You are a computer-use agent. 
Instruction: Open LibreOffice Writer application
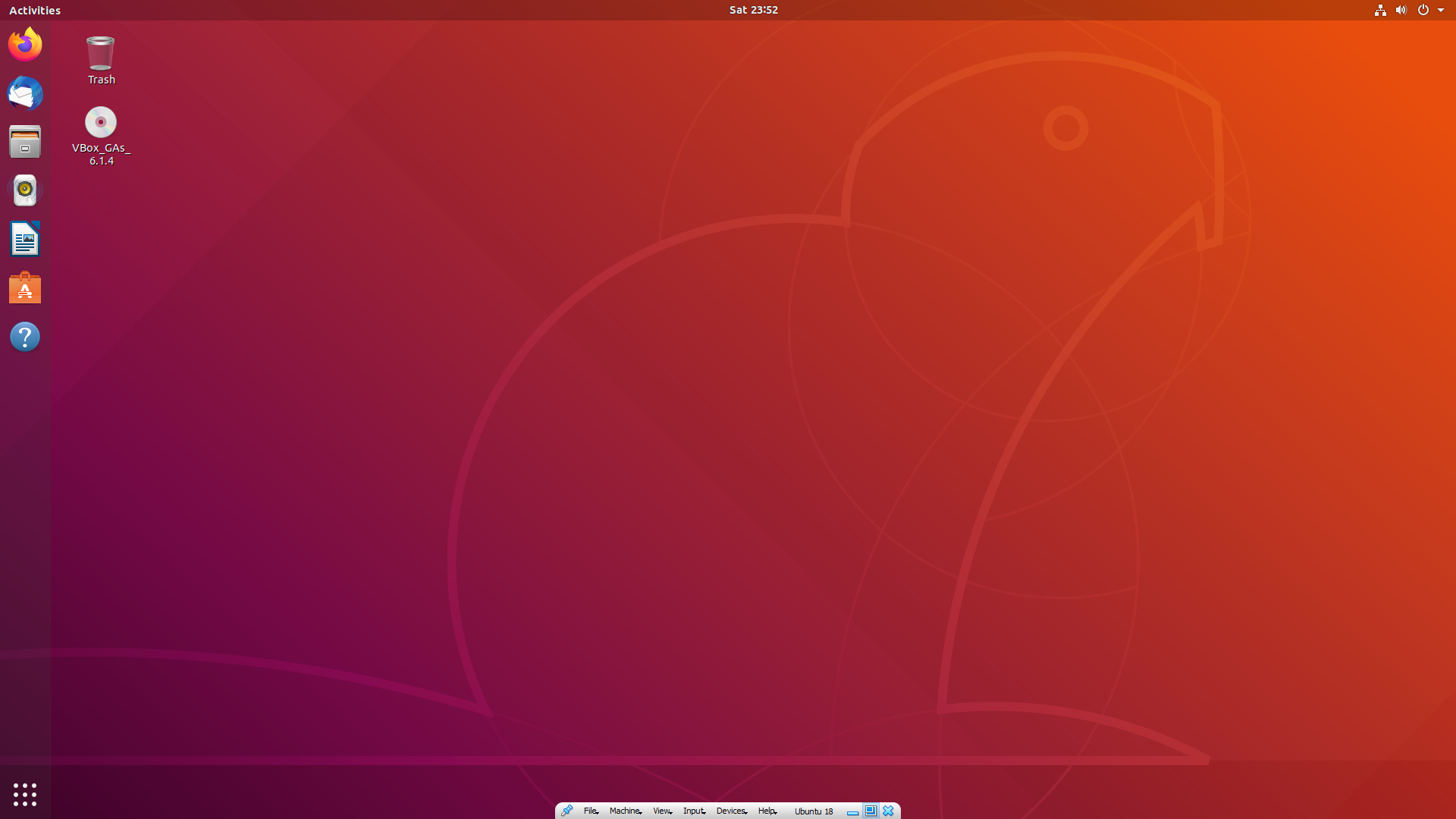(x=25, y=239)
